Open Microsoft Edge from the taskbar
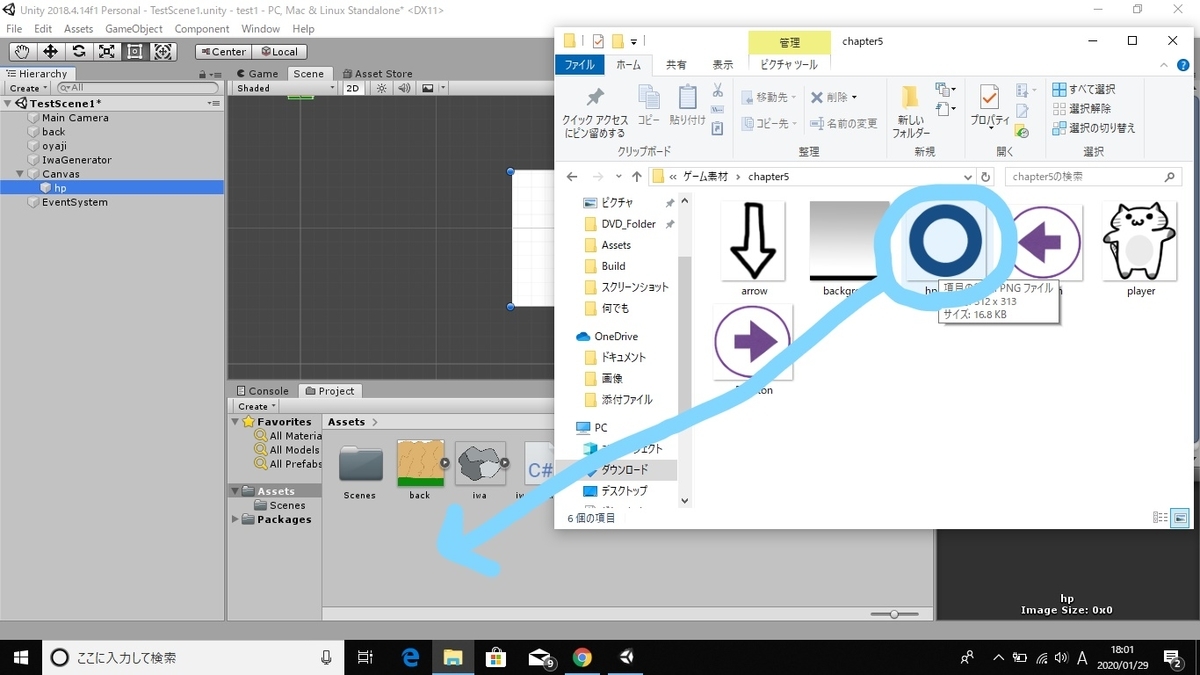1200x675 pixels. (410, 657)
